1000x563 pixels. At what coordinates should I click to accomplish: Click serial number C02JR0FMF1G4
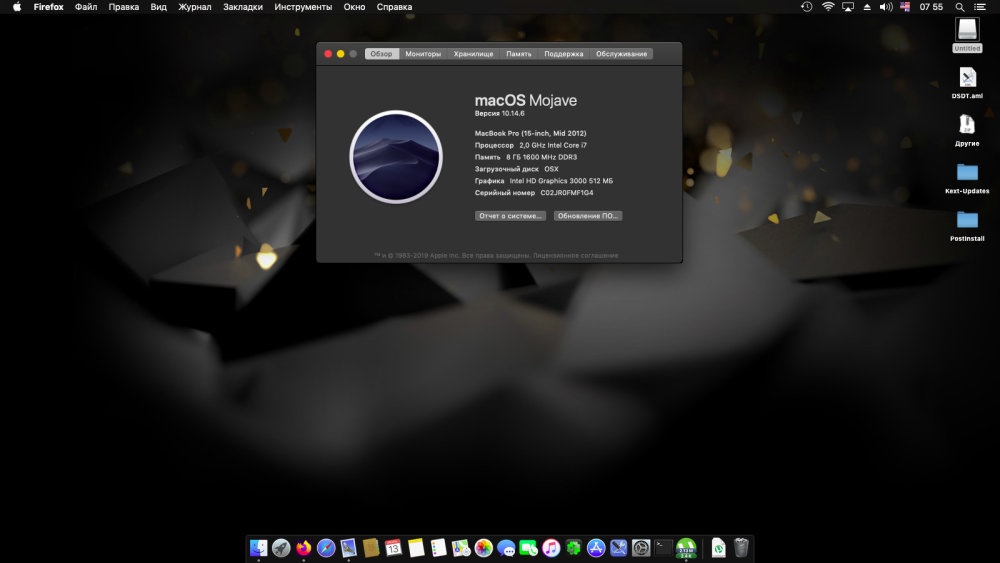coord(567,193)
